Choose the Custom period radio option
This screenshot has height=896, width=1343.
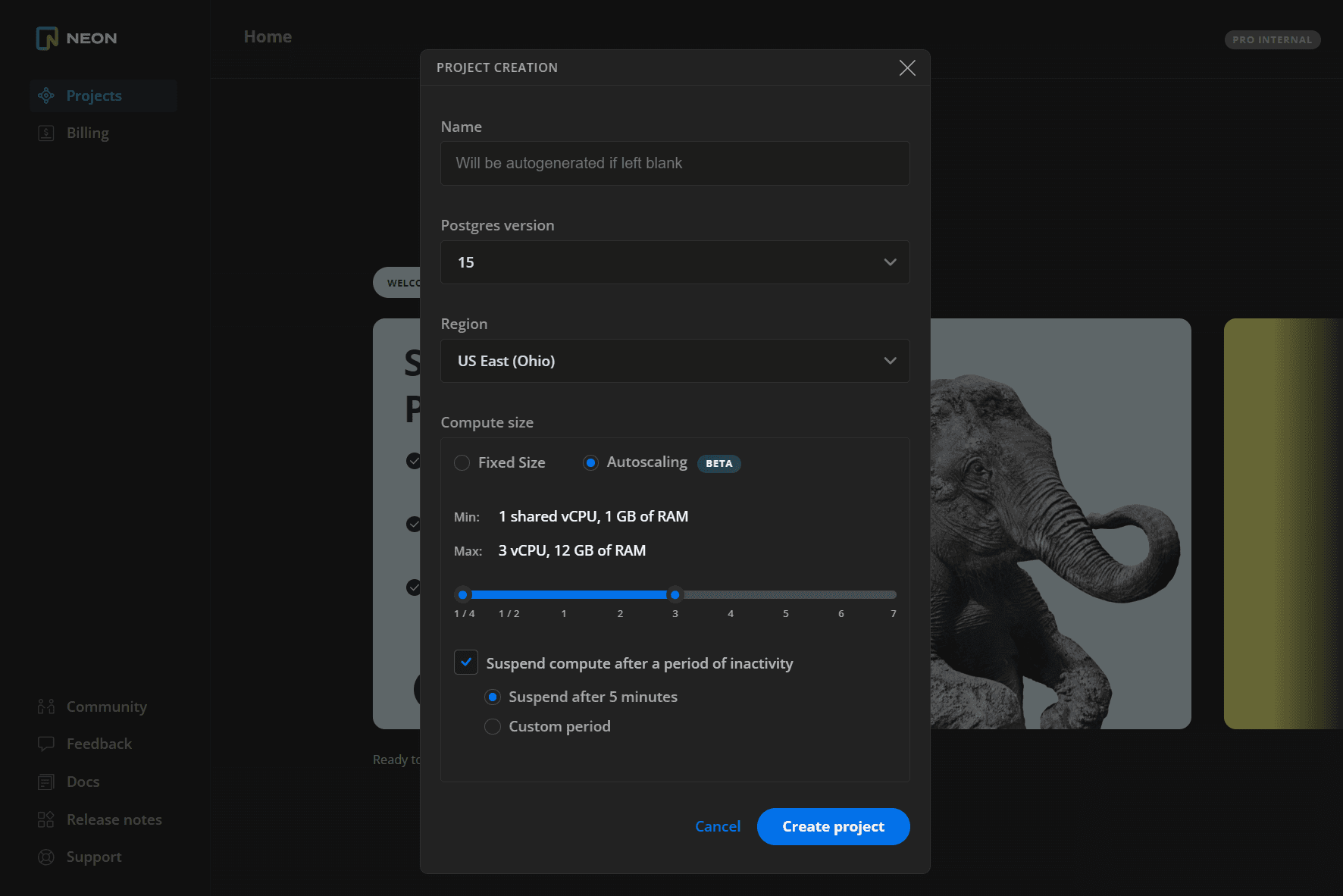pos(493,726)
